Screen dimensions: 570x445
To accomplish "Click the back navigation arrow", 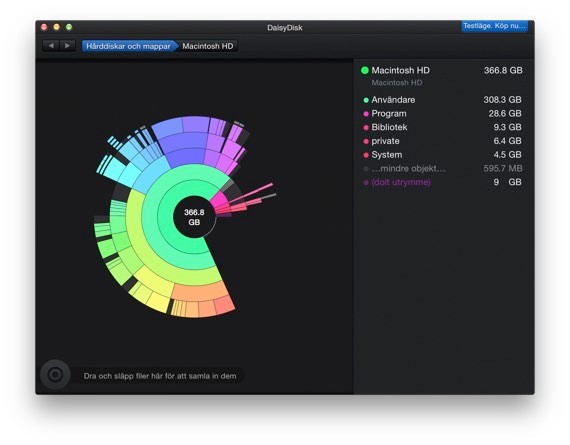I will [x=51, y=46].
